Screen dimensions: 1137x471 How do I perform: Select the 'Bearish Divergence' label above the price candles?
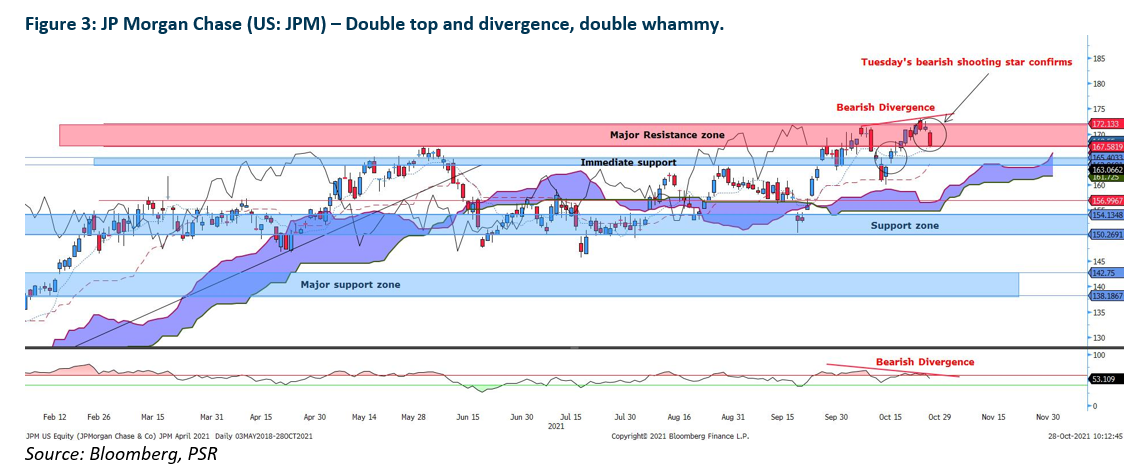[x=885, y=107]
